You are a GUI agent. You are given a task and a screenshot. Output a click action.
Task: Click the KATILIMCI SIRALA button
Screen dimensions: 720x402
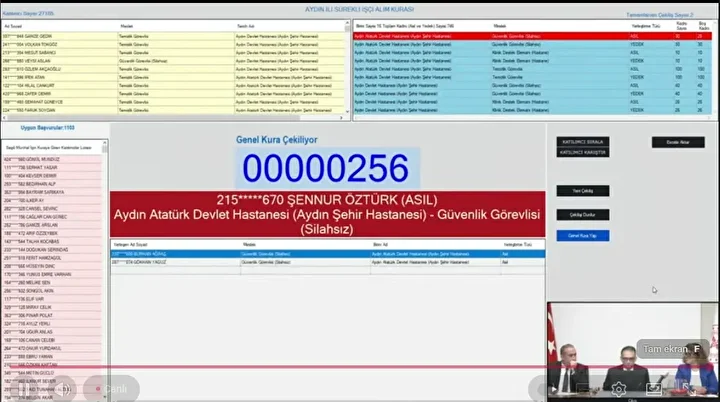[583, 142]
